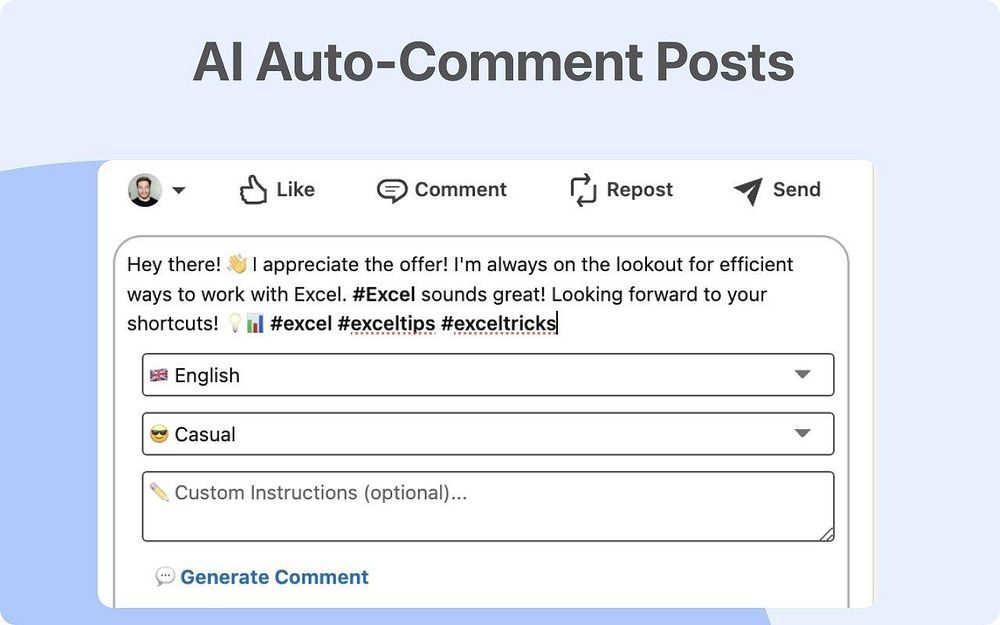Click the UK flag icon in language selector
This screenshot has height=625, width=1000.
coord(159,375)
